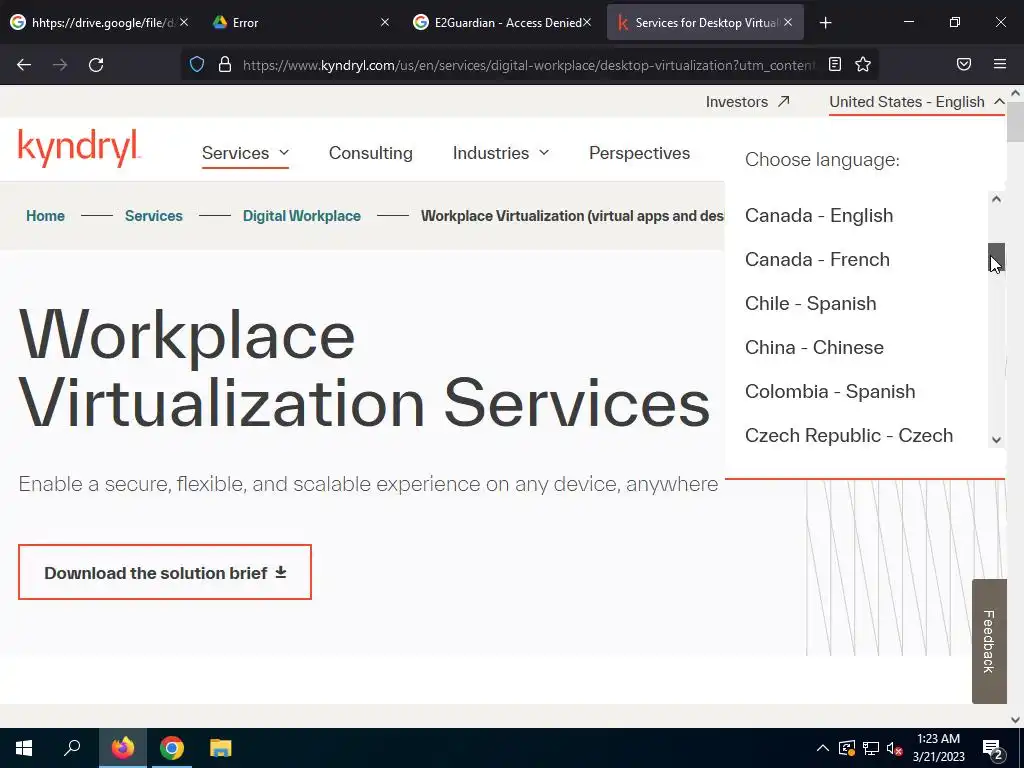Viewport: 1024px width, 768px height.
Task: Expand the Industries menu
Action: click(500, 153)
